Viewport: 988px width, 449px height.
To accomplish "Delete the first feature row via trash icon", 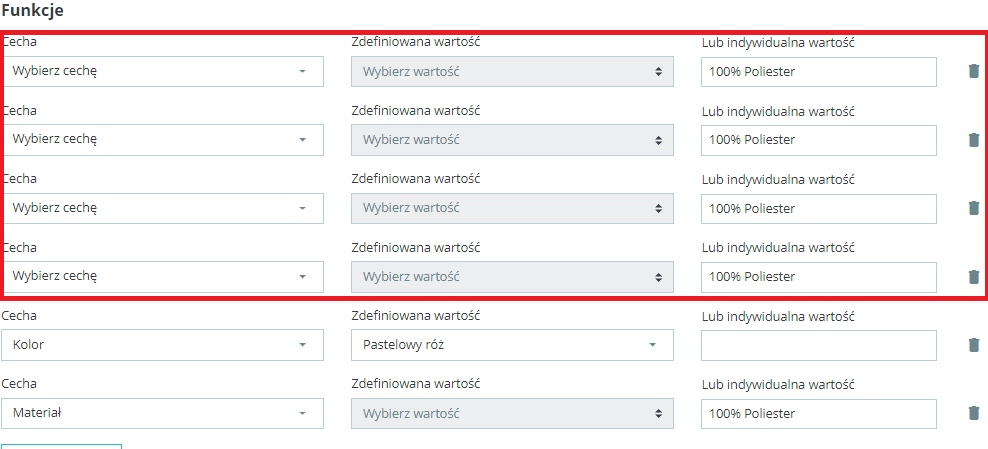I will (974, 71).
